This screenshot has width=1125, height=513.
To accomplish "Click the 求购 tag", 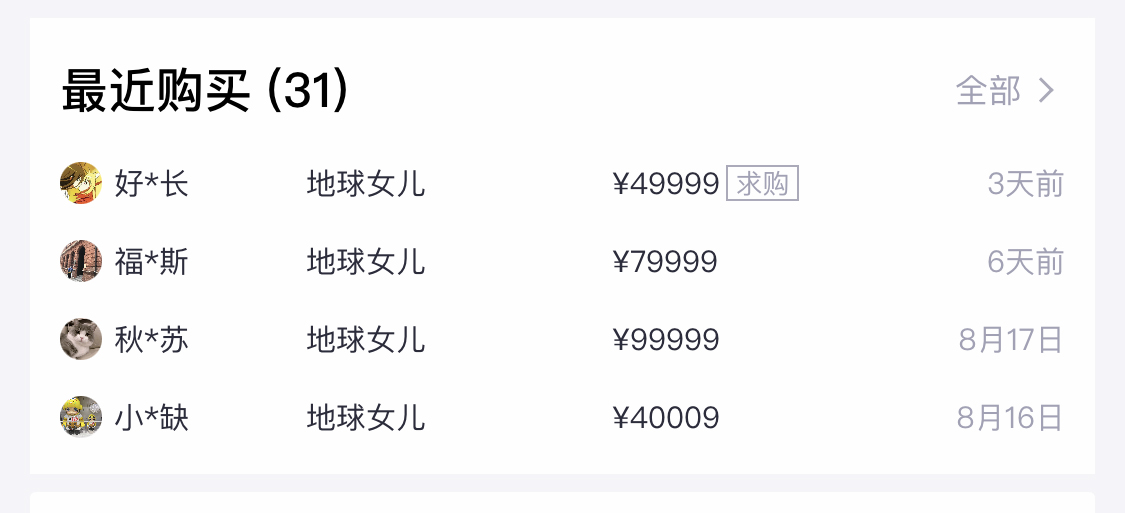I will pos(762,184).
